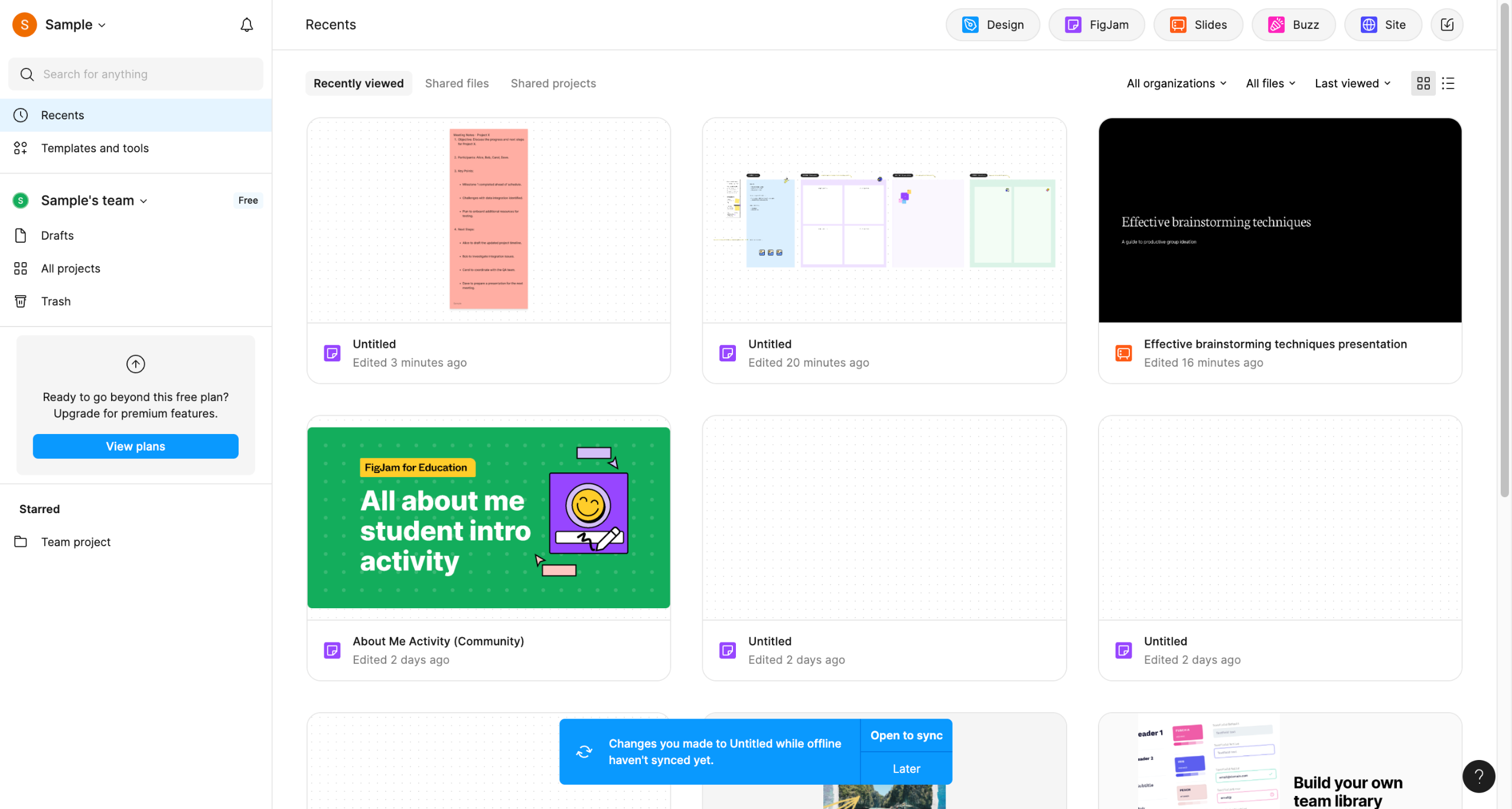Click the notifications bell icon

click(246, 25)
